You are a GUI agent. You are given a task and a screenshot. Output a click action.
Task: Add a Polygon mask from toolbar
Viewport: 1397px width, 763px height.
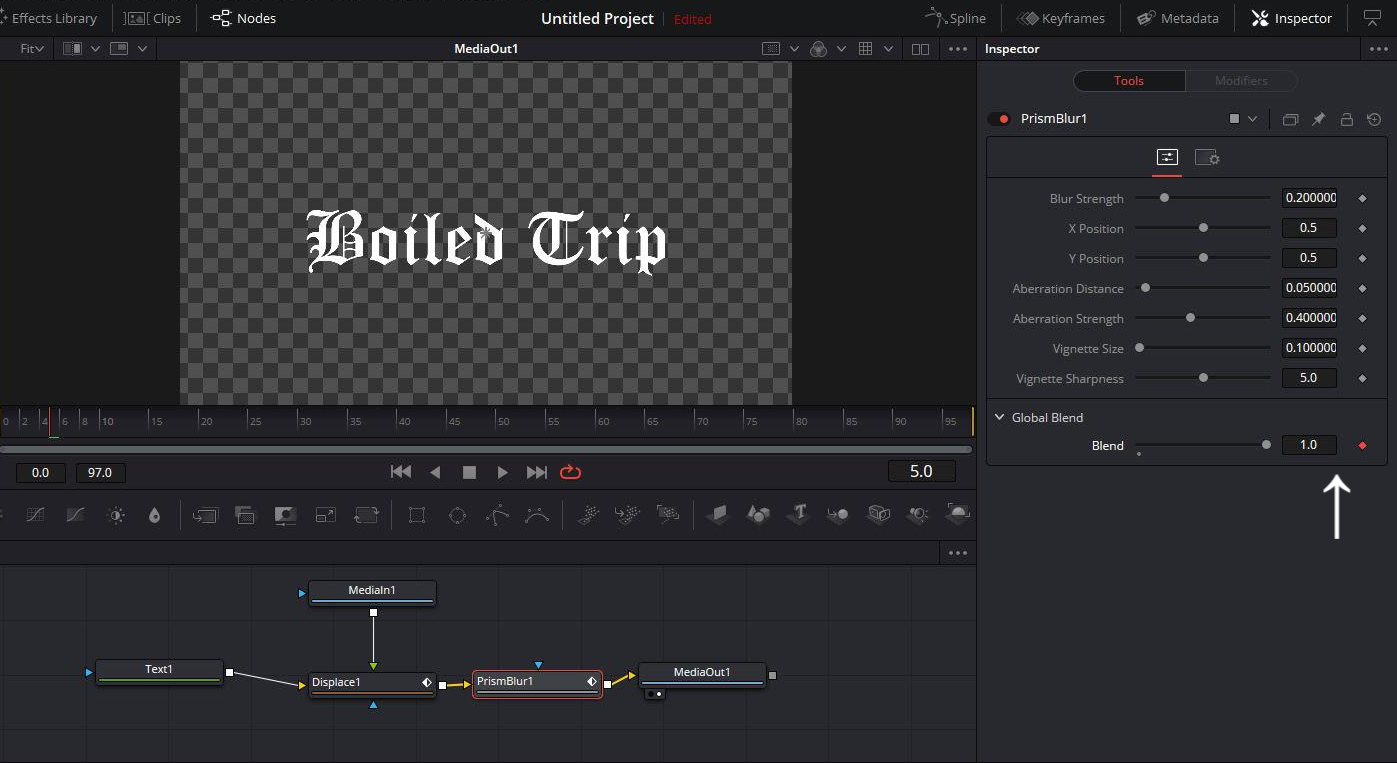coord(497,515)
